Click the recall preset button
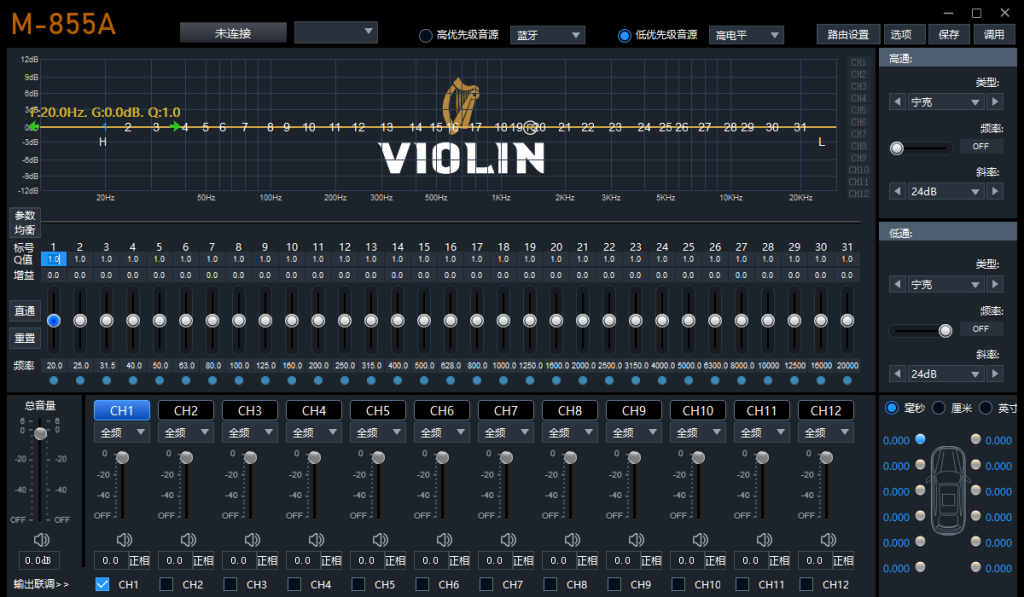 995,35
